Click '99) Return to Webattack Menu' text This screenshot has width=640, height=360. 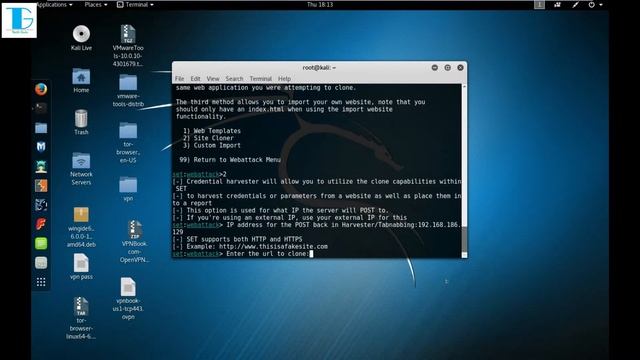click(x=230, y=160)
